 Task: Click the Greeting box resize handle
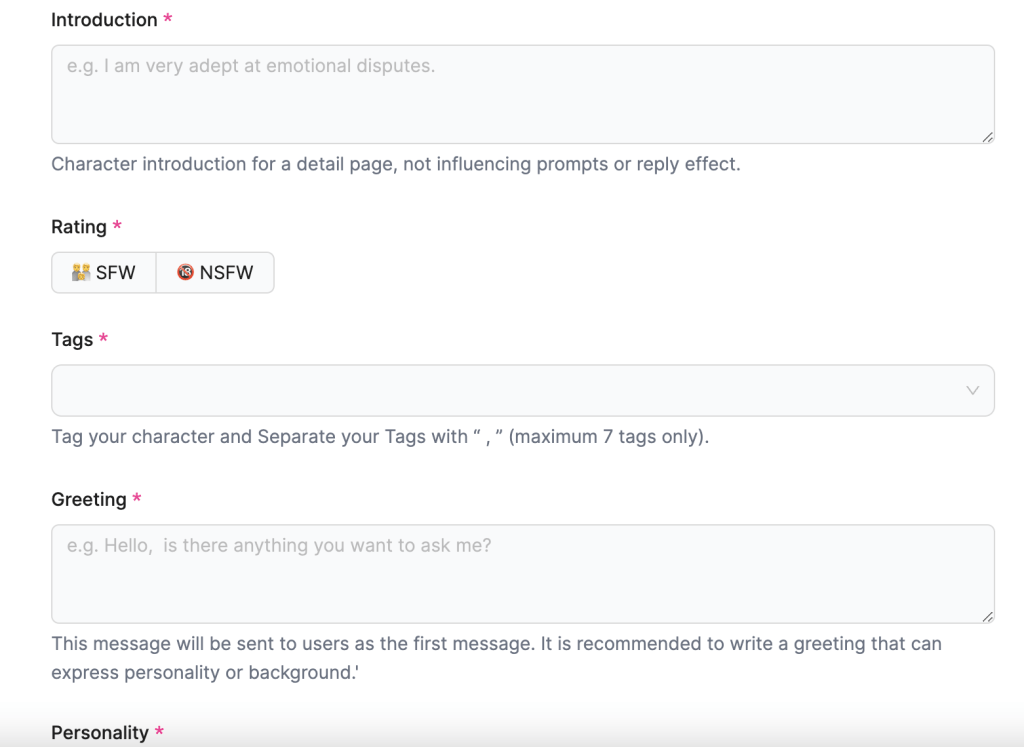[x=987, y=617]
